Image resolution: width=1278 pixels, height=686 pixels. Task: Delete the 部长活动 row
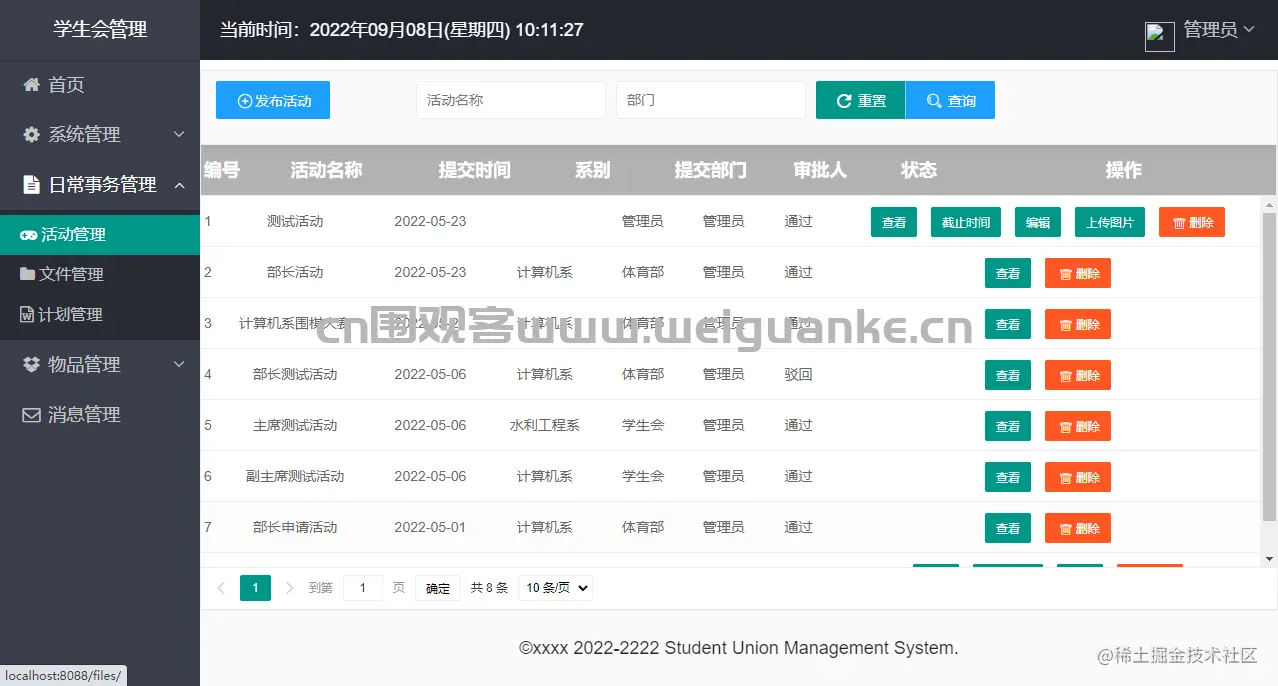coord(1078,273)
